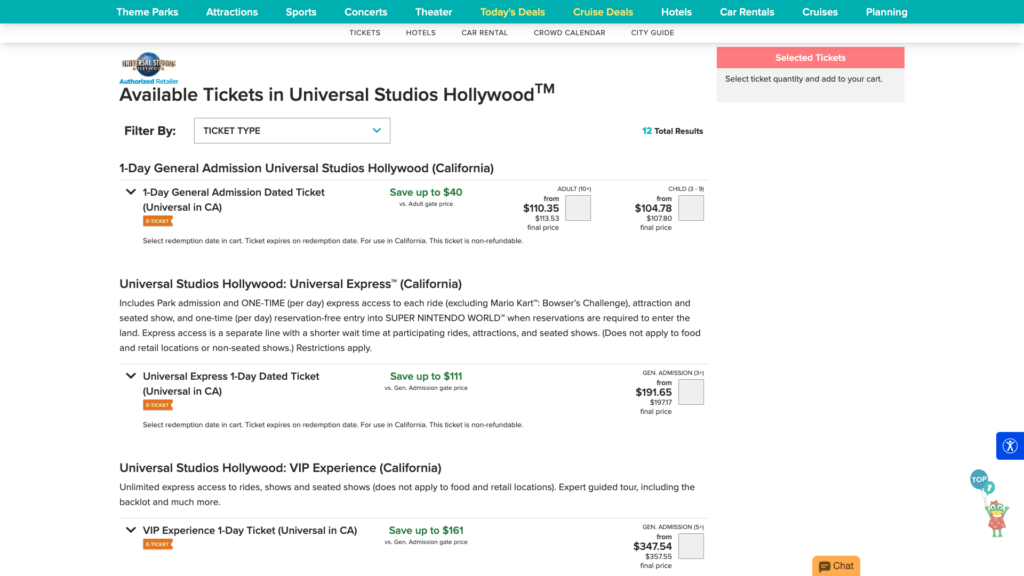Expand 1-Day General Admission Dated Ticket details
The width and height of the screenshot is (1024, 576).
click(x=131, y=192)
